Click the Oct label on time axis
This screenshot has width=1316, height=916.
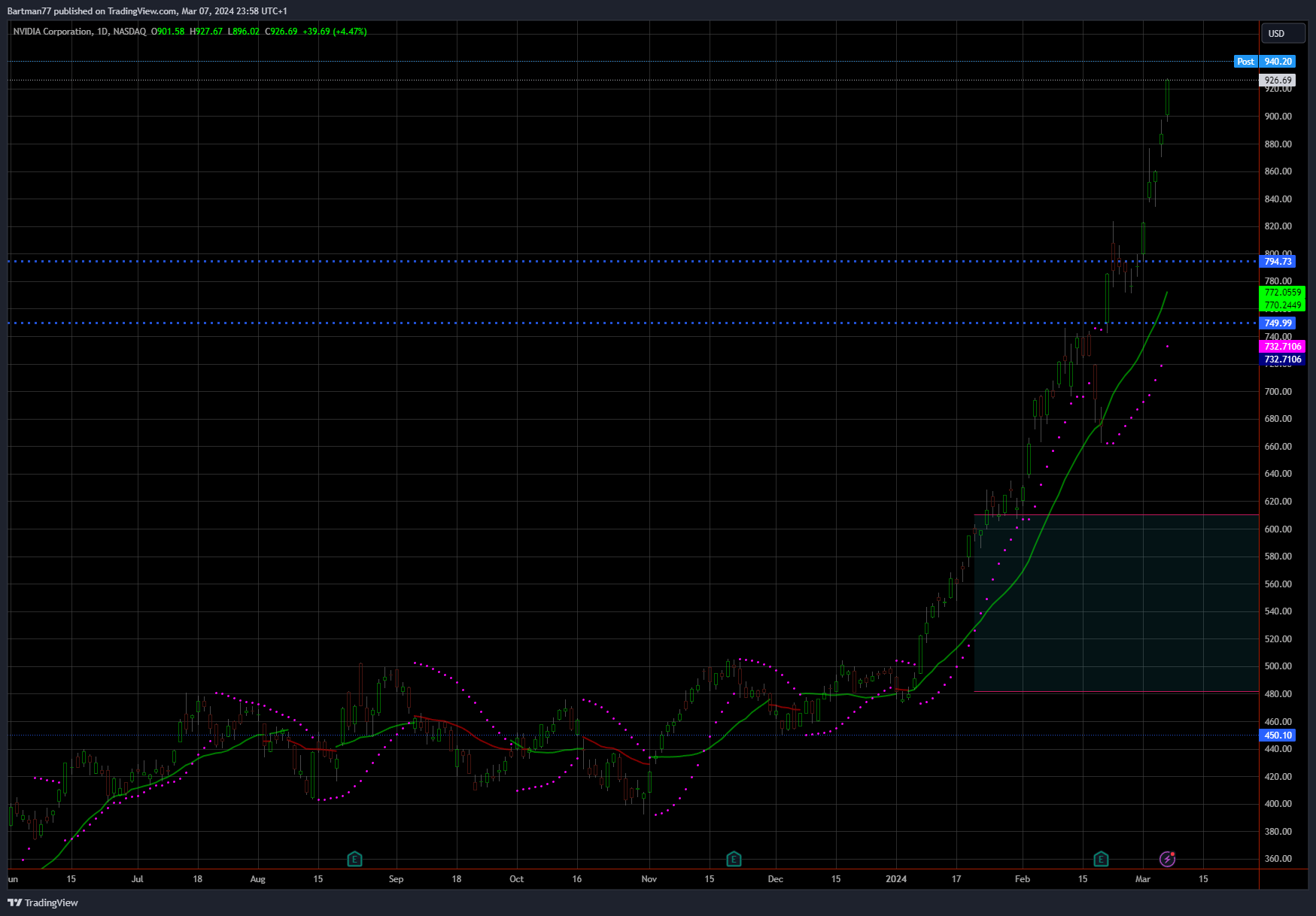[x=517, y=879]
